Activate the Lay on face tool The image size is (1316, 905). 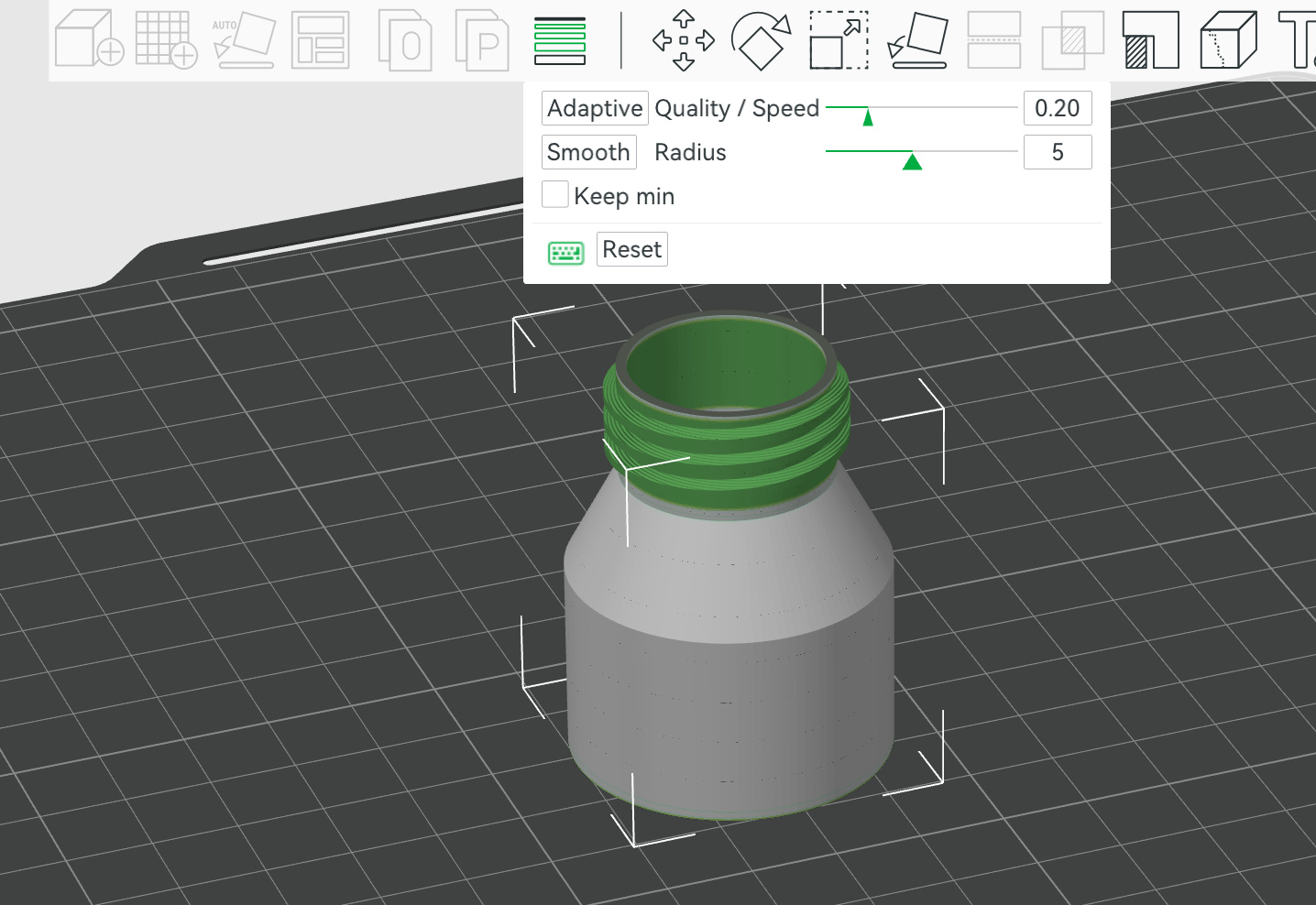(917, 40)
